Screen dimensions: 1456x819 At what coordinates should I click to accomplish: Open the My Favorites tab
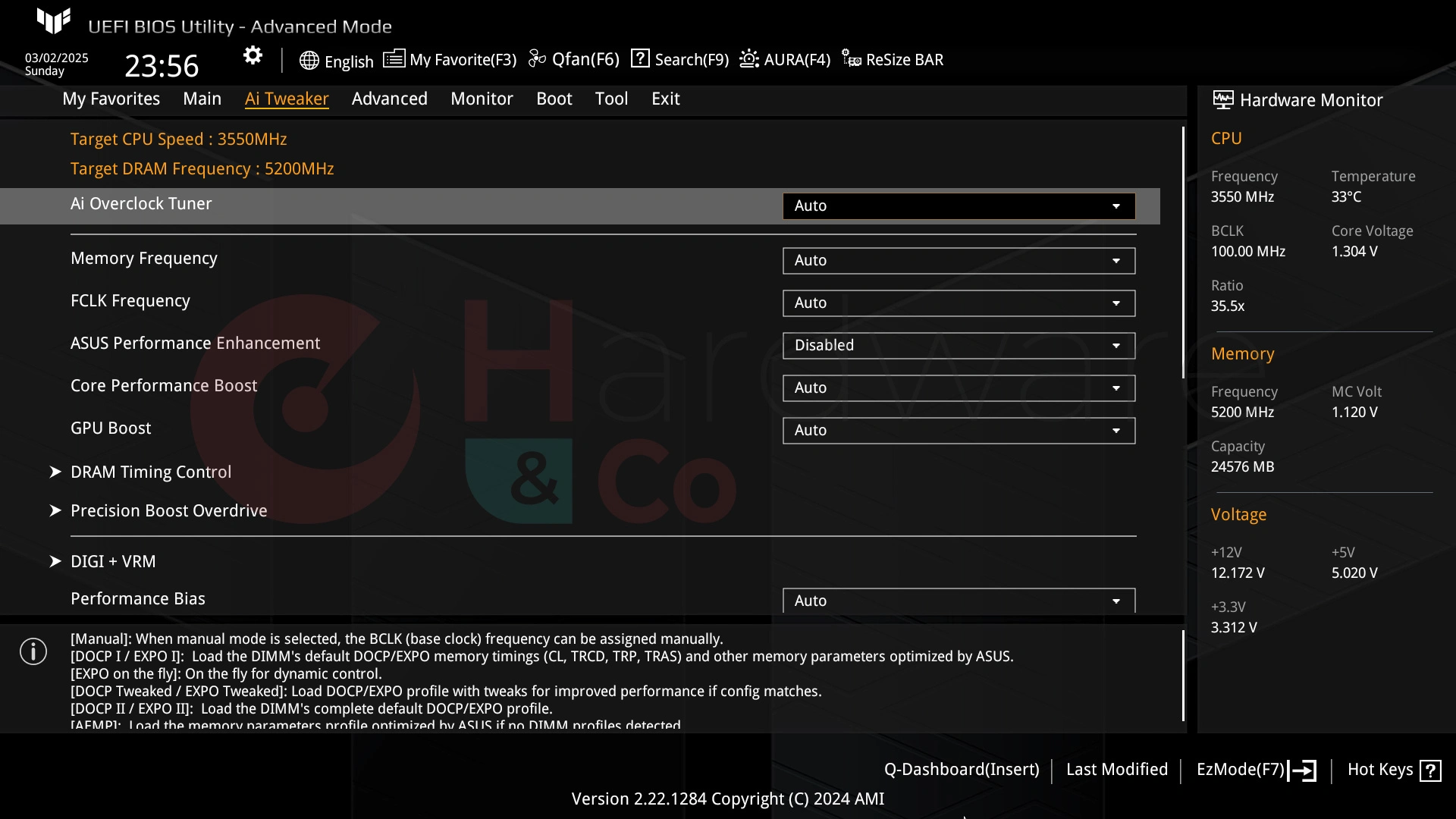tap(111, 99)
